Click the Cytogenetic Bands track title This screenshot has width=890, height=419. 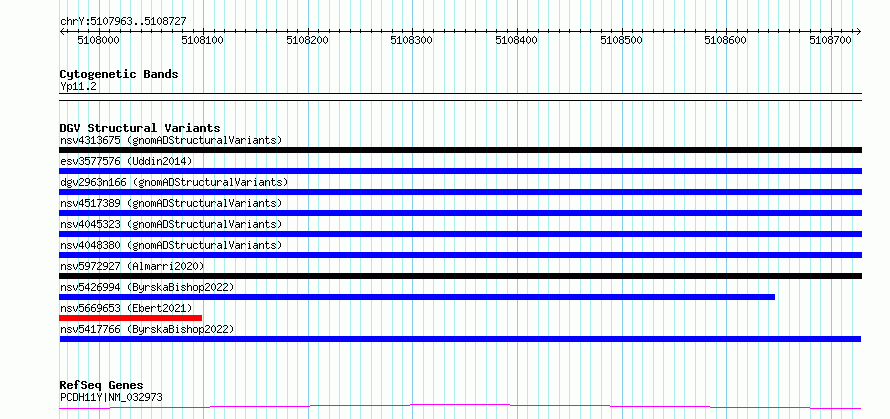point(119,74)
